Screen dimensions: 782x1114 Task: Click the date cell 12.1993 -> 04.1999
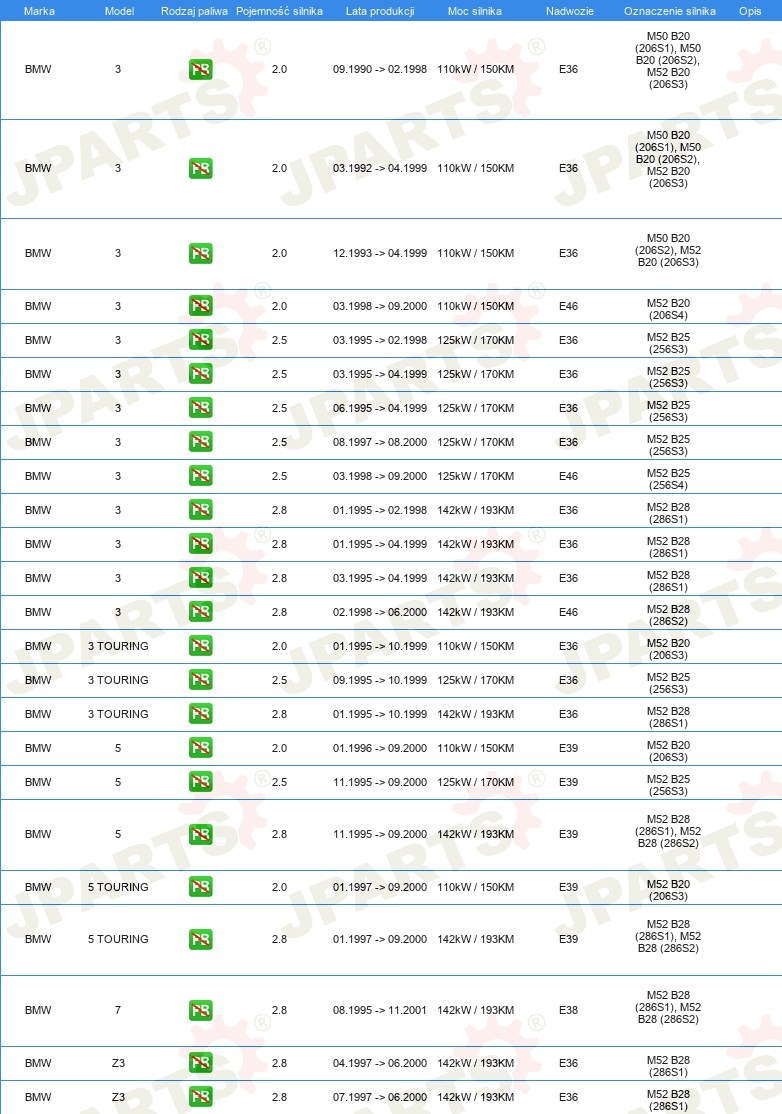[x=380, y=254]
